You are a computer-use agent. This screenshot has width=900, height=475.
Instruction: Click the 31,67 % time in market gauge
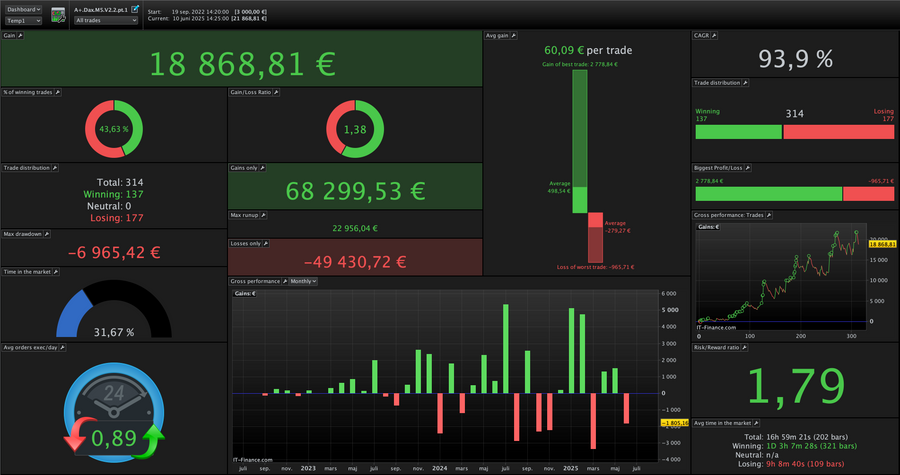114,310
